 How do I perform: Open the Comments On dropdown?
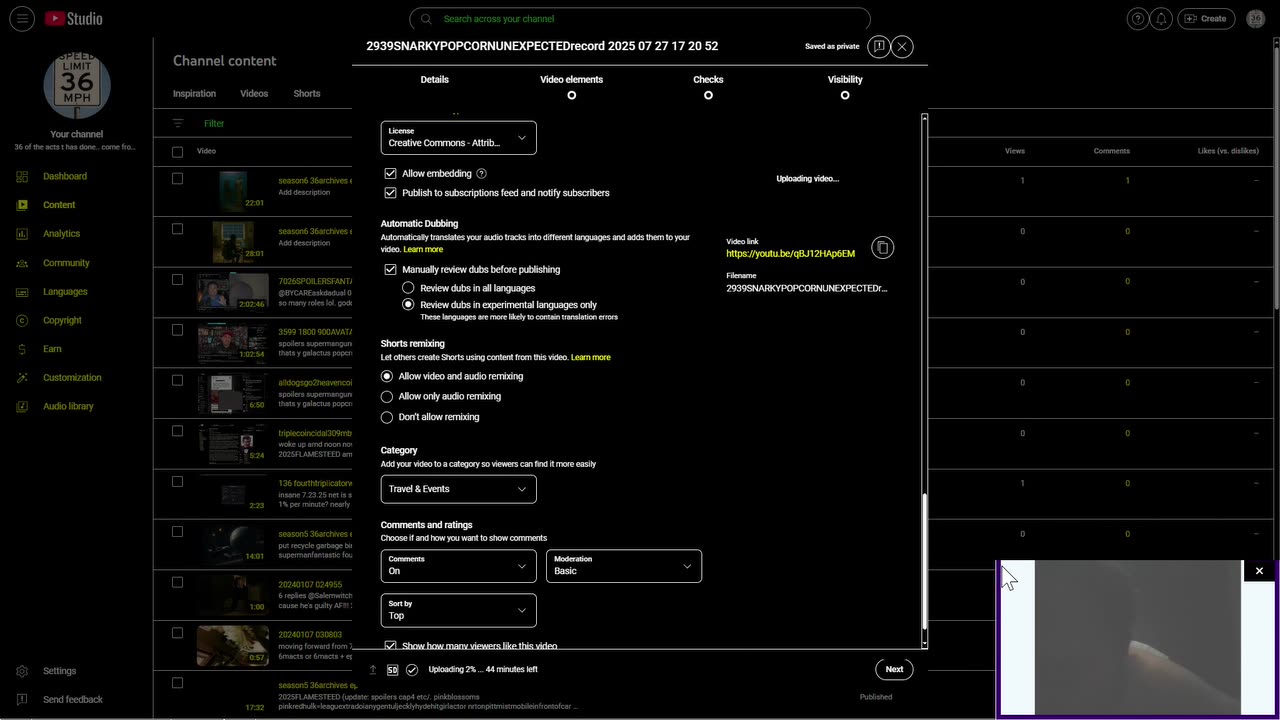point(458,566)
